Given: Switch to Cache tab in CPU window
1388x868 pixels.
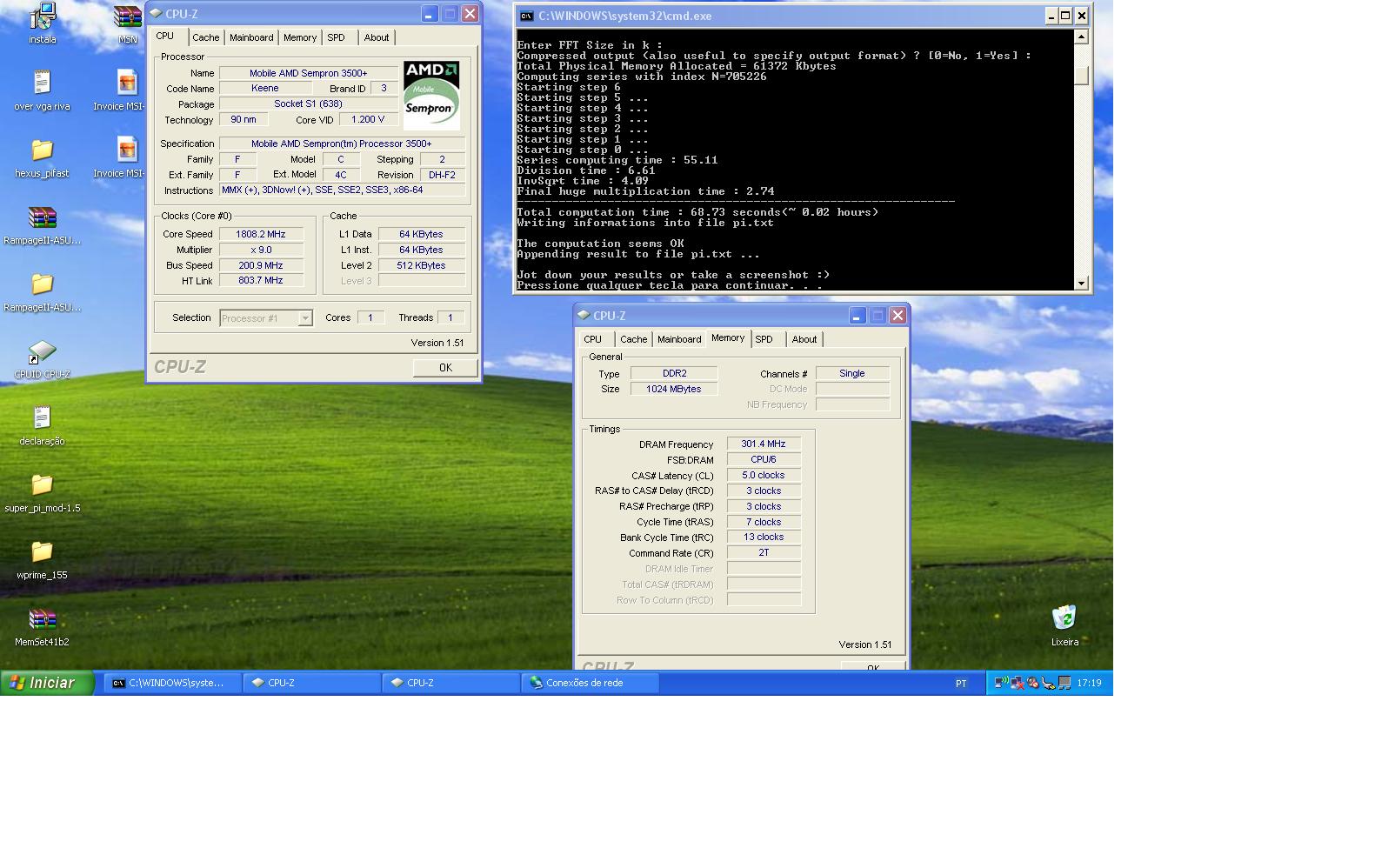Looking at the screenshot, I should tap(206, 37).
